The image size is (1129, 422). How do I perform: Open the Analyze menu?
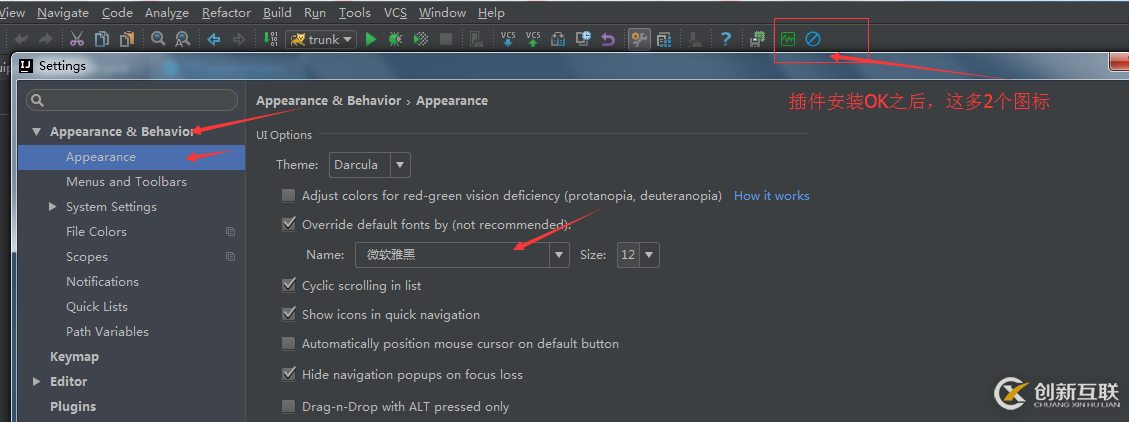(x=166, y=13)
